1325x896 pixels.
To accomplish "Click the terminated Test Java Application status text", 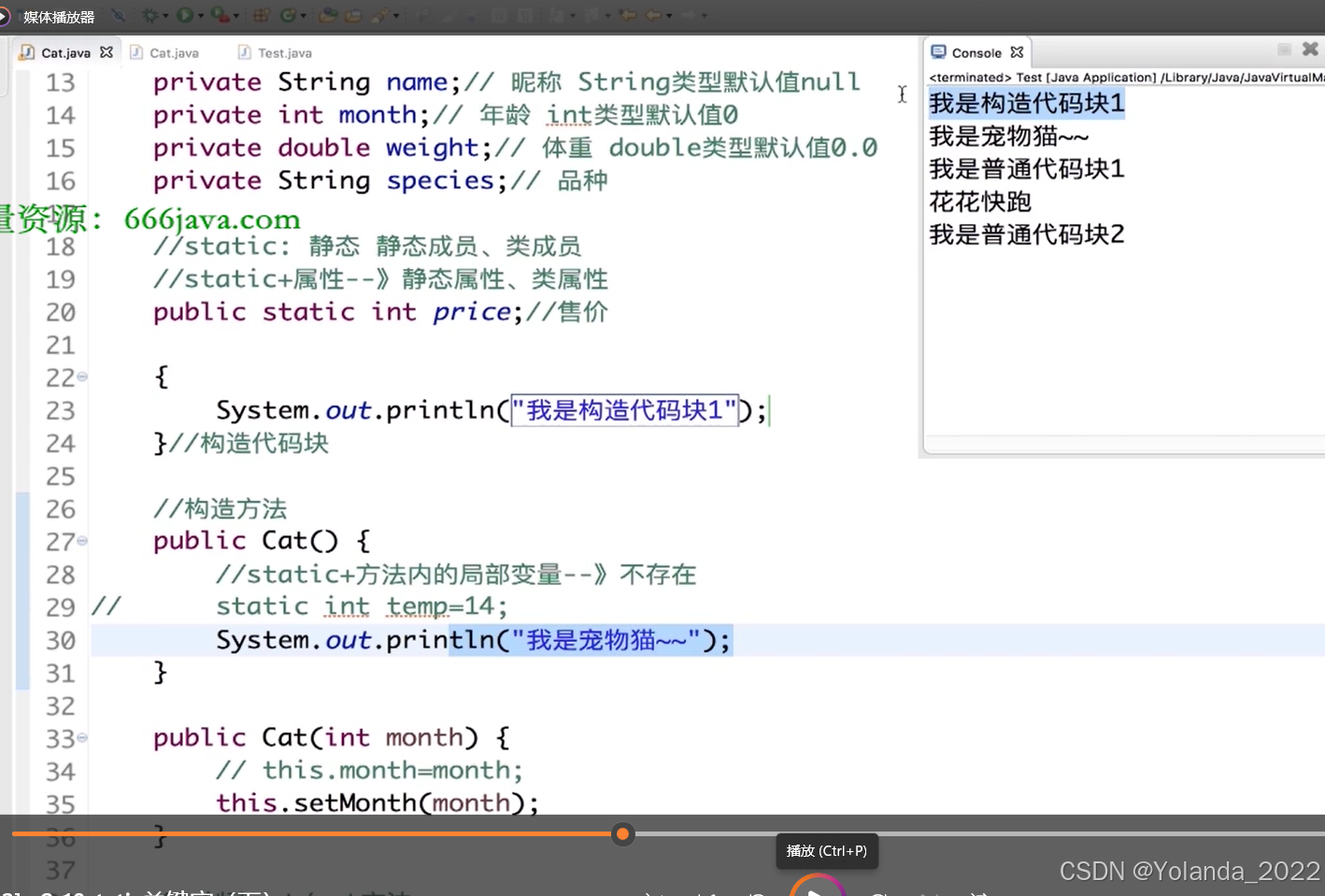I will [1126, 78].
